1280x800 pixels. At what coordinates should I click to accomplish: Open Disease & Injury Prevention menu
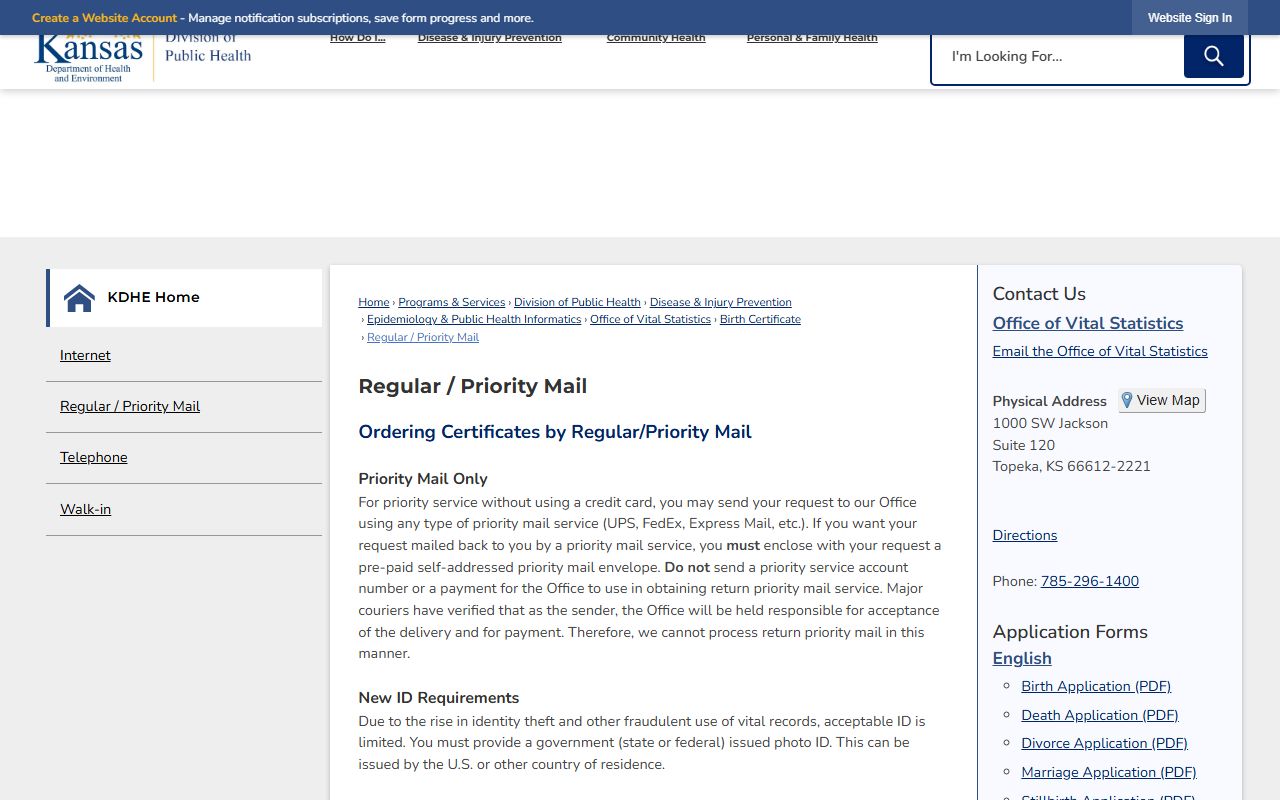coord(489,38)
